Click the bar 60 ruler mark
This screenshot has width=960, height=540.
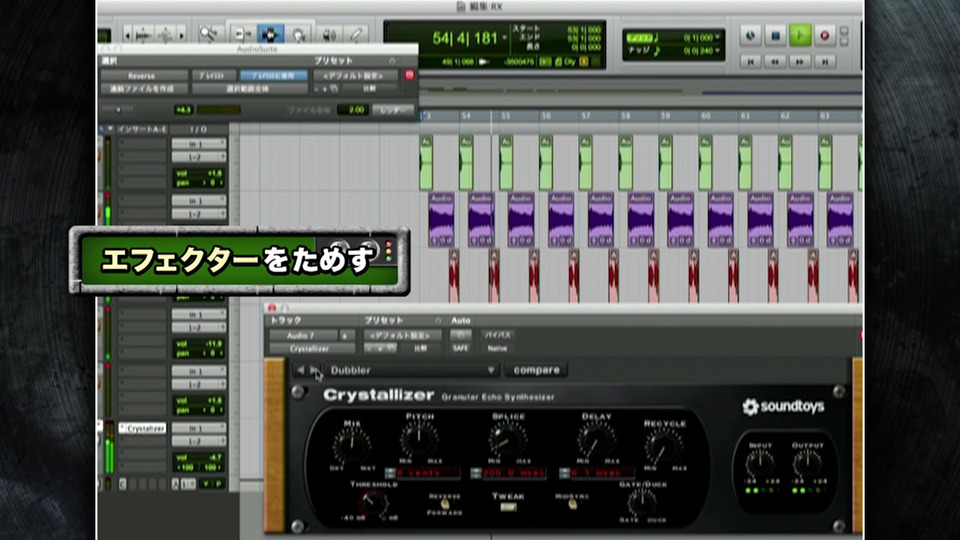click(x=705, y=116)
